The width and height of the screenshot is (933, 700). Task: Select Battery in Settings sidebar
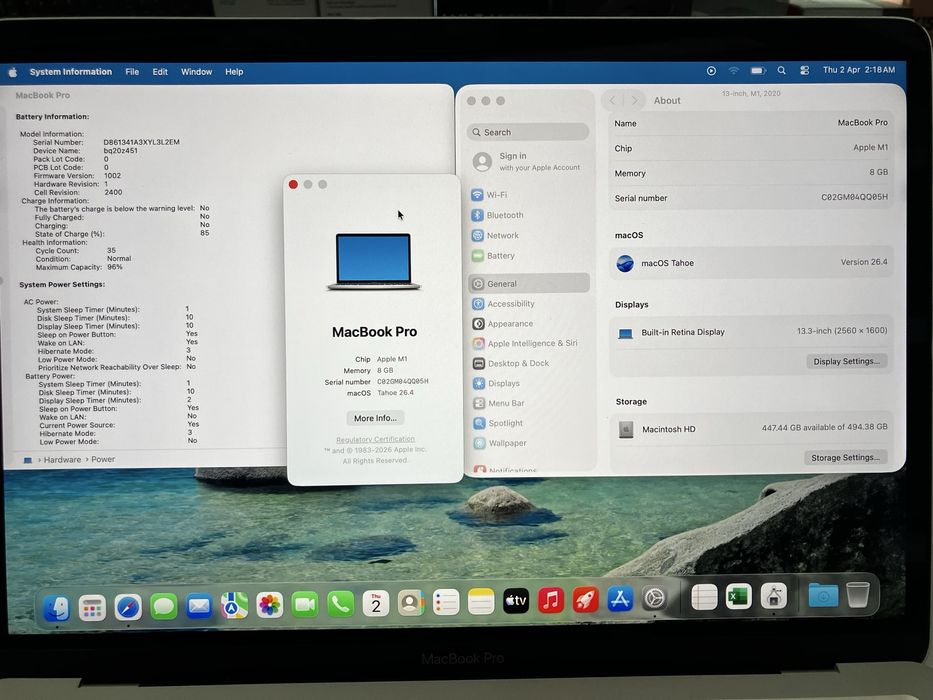[528, 255]
